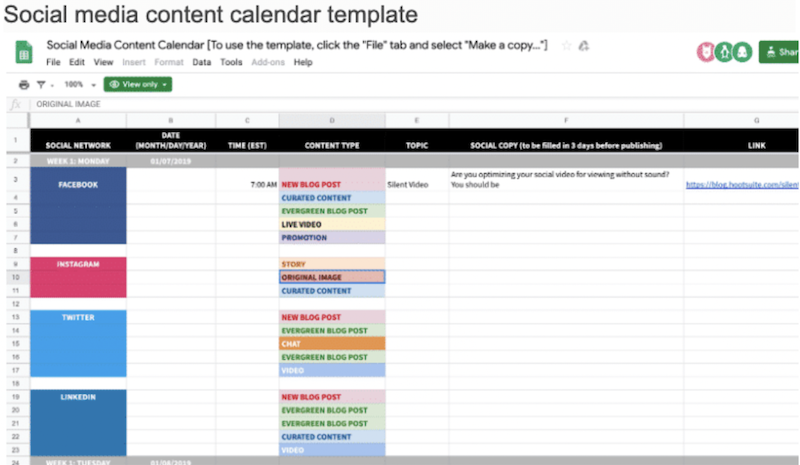Open the Data menu
This screenshot has height=465, width=800.
(202, 62)
